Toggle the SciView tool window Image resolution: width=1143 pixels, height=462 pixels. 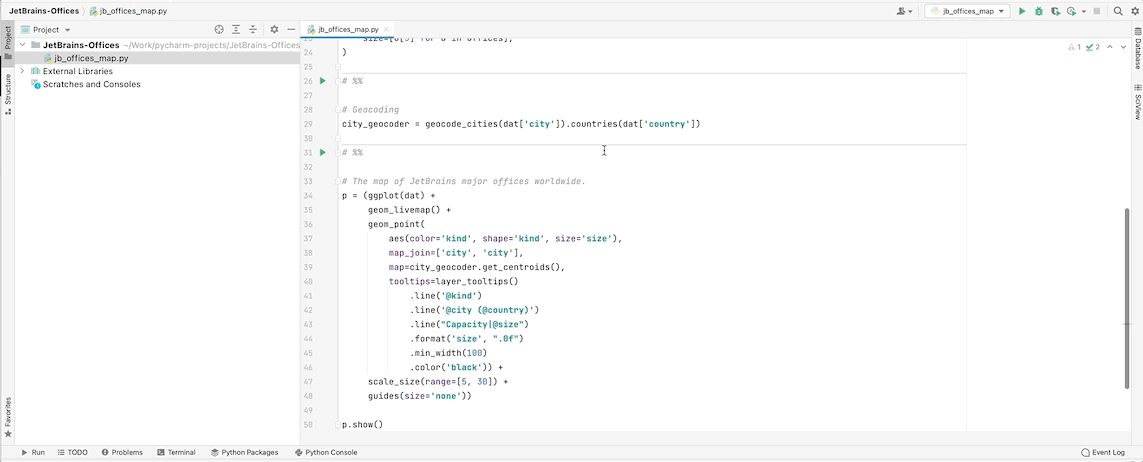pyautogui.click(x=1136, y=101)
